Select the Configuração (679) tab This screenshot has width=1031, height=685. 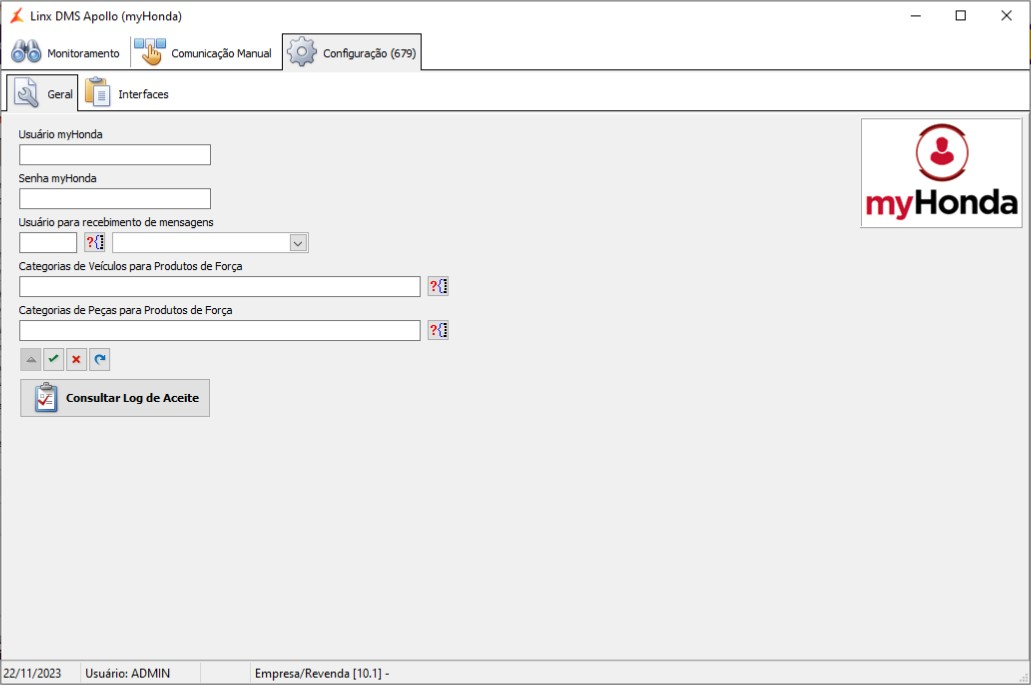click(x=352, y=53)
